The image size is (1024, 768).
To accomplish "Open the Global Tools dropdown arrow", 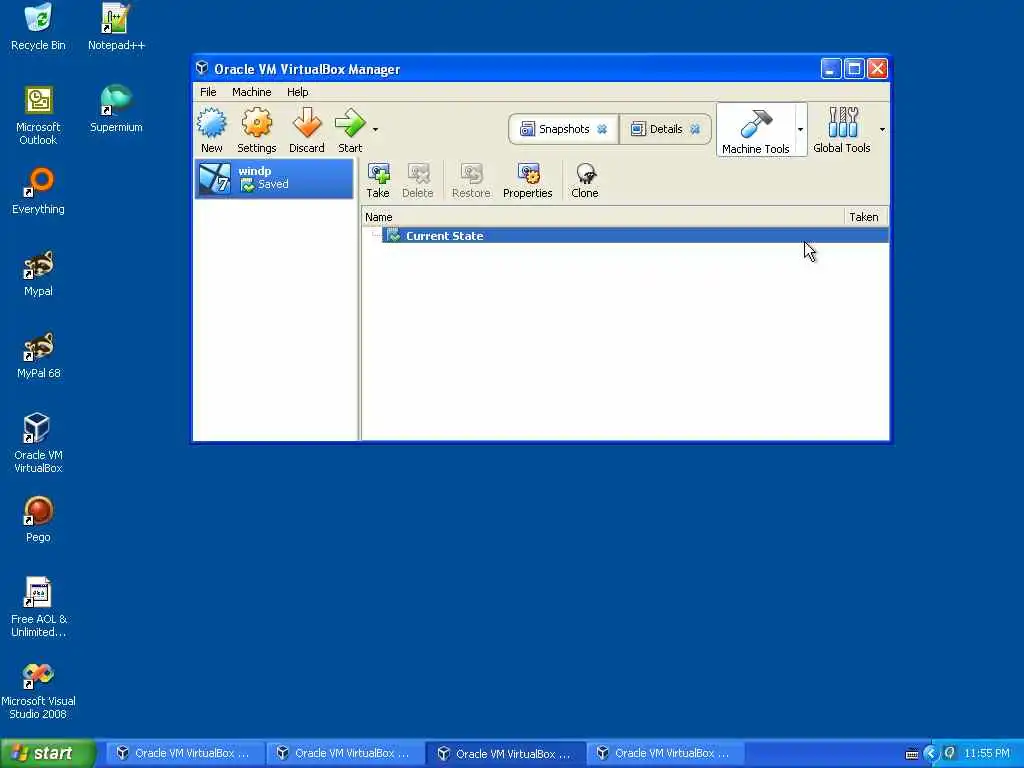I will pyautogui.click(x=882, y=129).
